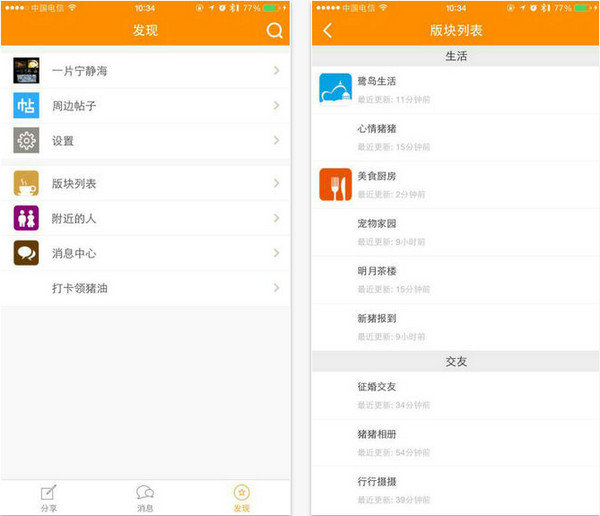Screen dimensions: 600x516
Task: Tap the brown chat bubble icon for 消息中心
Action: tap(26, 253)
